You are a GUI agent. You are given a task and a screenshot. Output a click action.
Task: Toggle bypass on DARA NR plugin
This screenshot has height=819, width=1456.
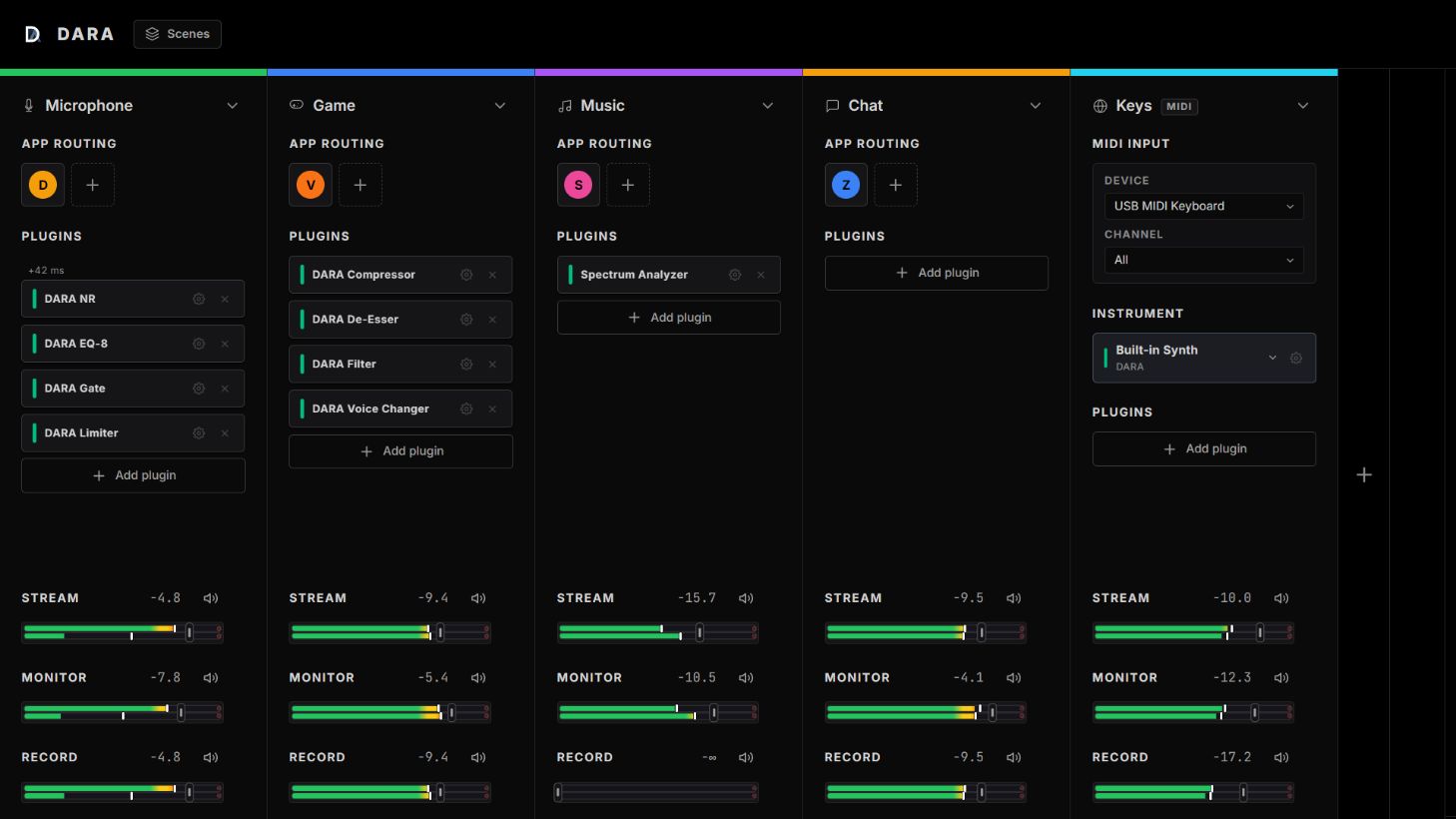34,299
